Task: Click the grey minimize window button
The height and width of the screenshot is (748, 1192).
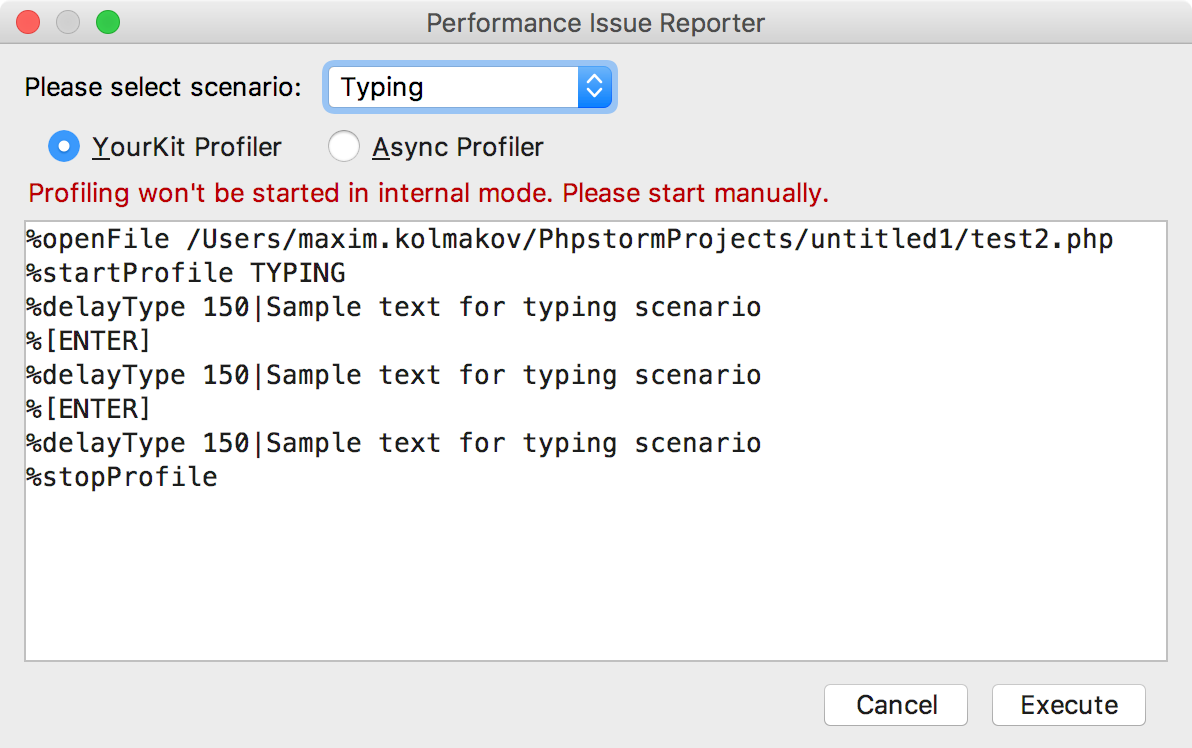Action: coord(68,23)
